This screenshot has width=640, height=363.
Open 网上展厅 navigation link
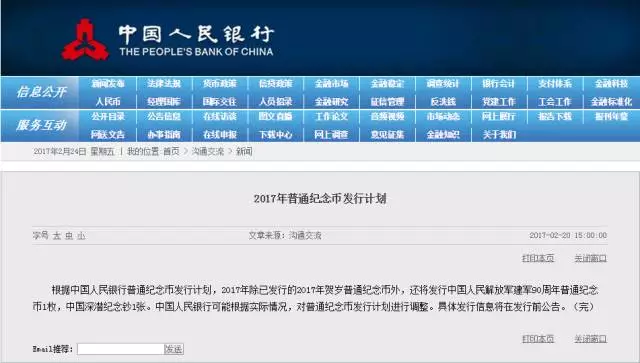click(499, 117)
